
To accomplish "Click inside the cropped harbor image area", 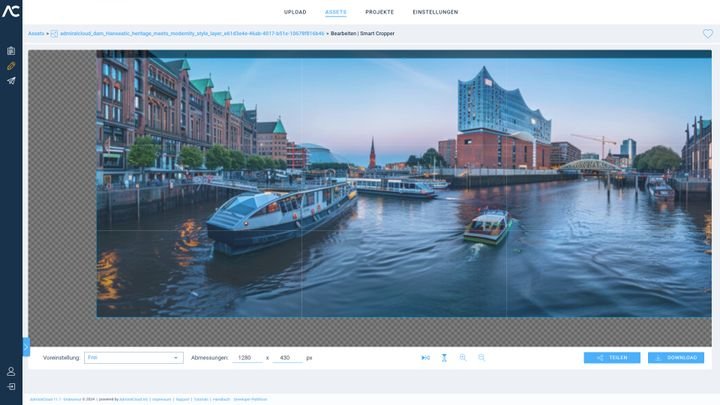I will (404, 184).
